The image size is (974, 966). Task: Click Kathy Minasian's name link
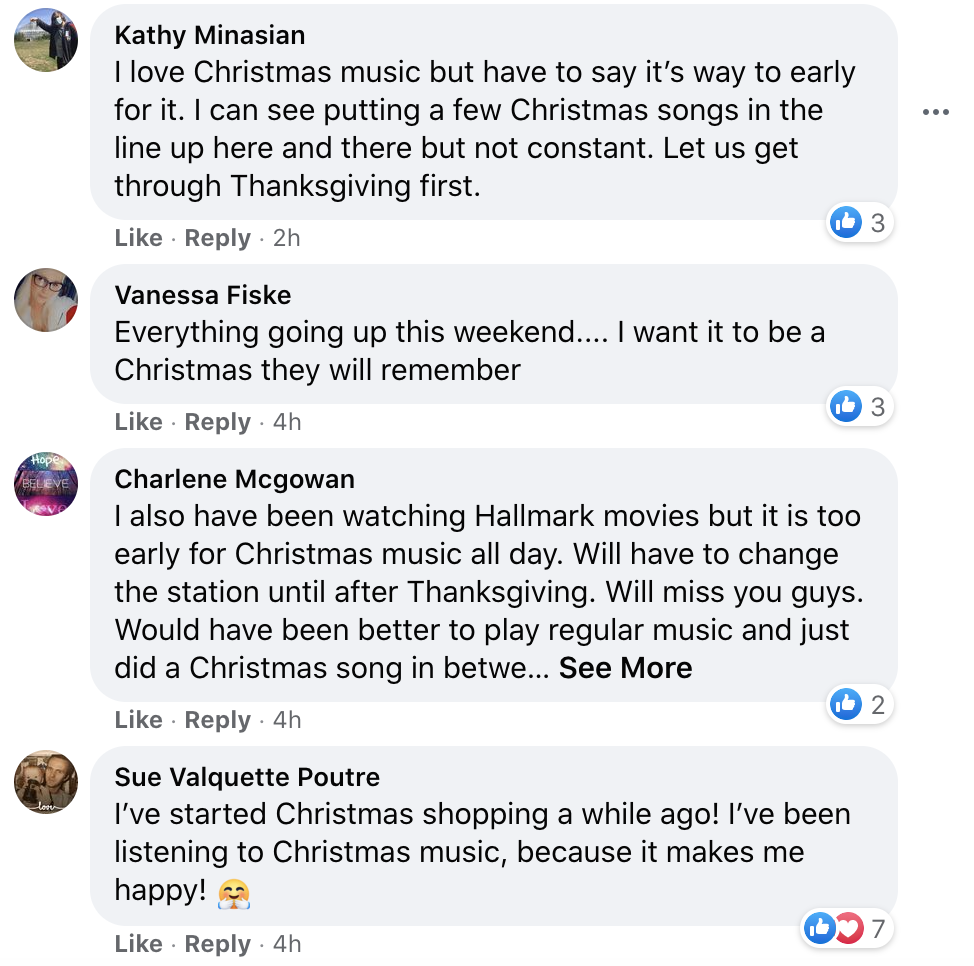coord(210,35)
